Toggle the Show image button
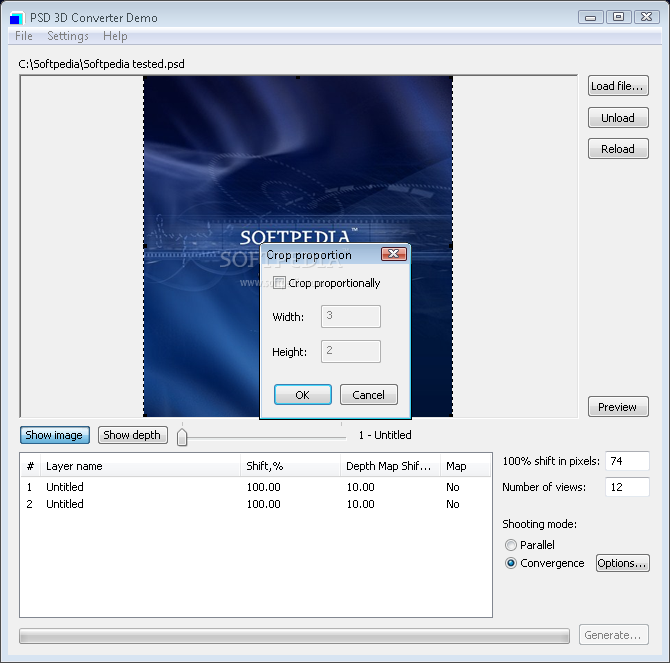Viewport: 670px width, 663px height. coord(54,435)
